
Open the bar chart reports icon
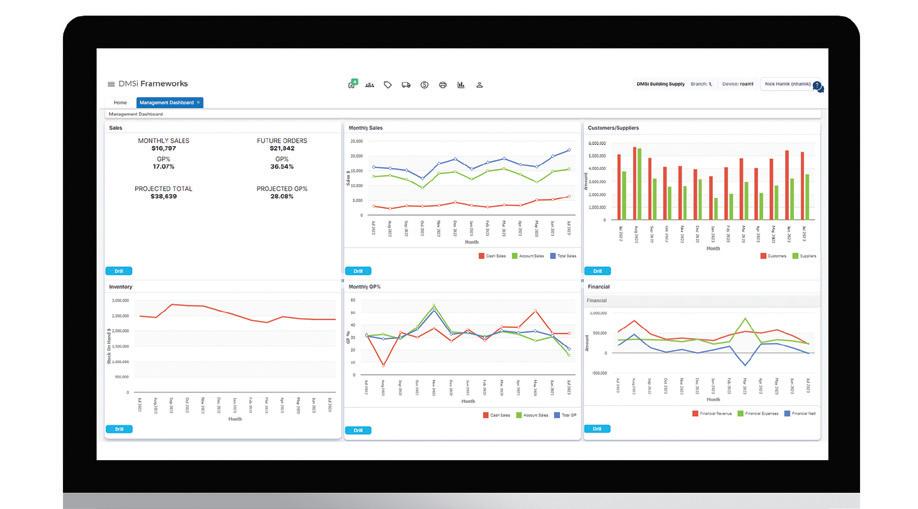(461, 85)
